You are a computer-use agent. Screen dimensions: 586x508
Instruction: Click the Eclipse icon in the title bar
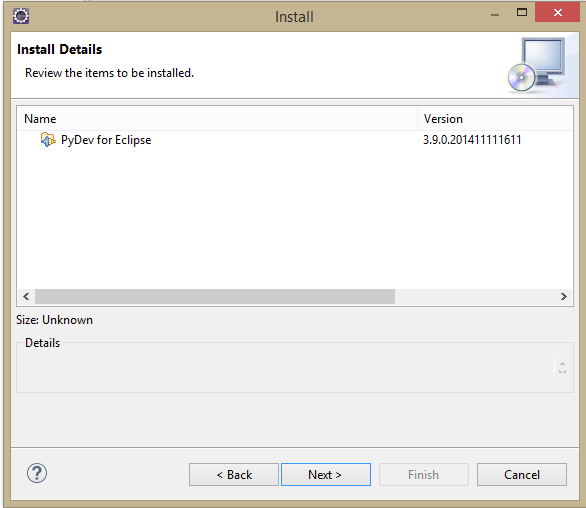pyautogui.click(x=21, y=16)
